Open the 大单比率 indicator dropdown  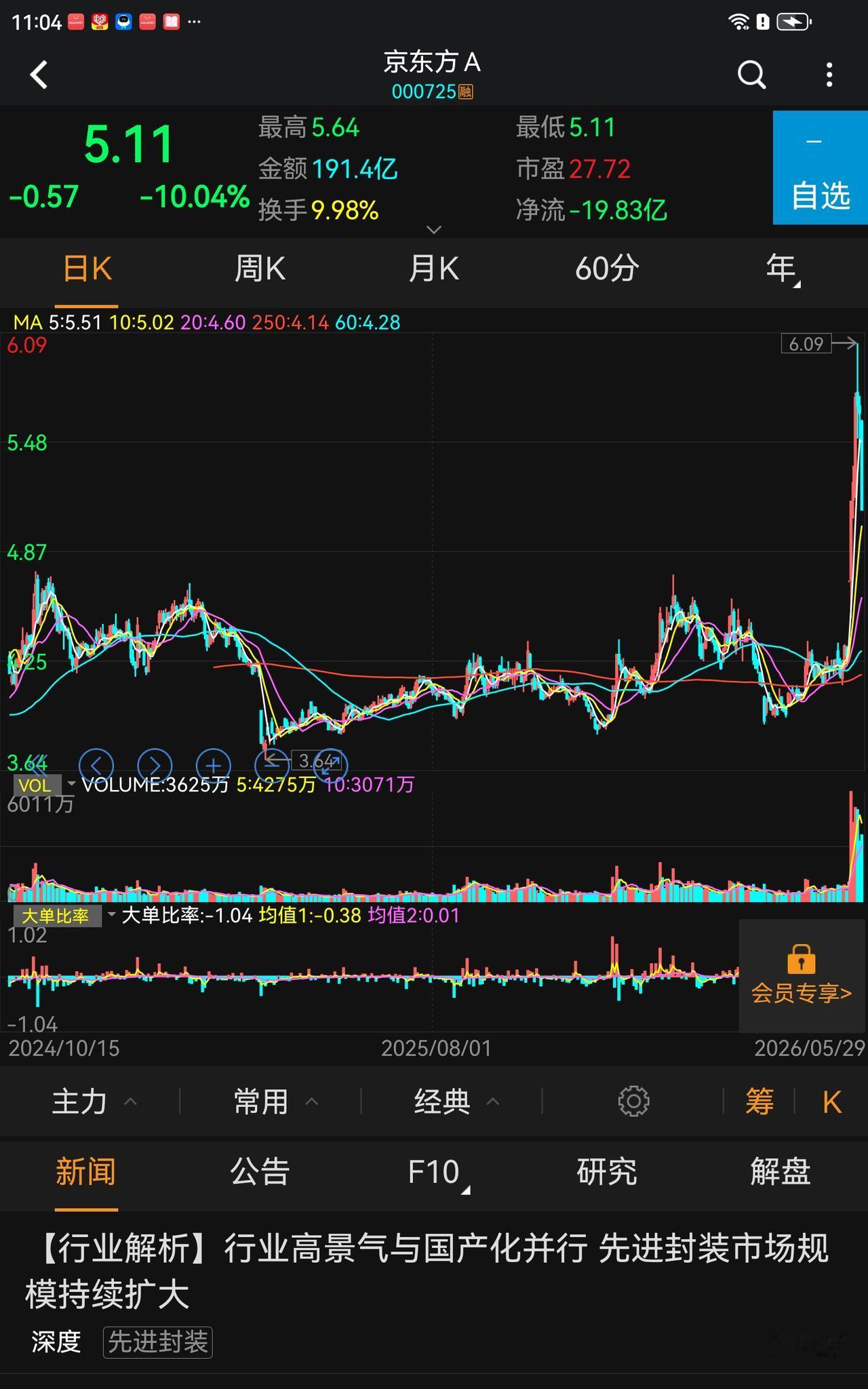64,916
